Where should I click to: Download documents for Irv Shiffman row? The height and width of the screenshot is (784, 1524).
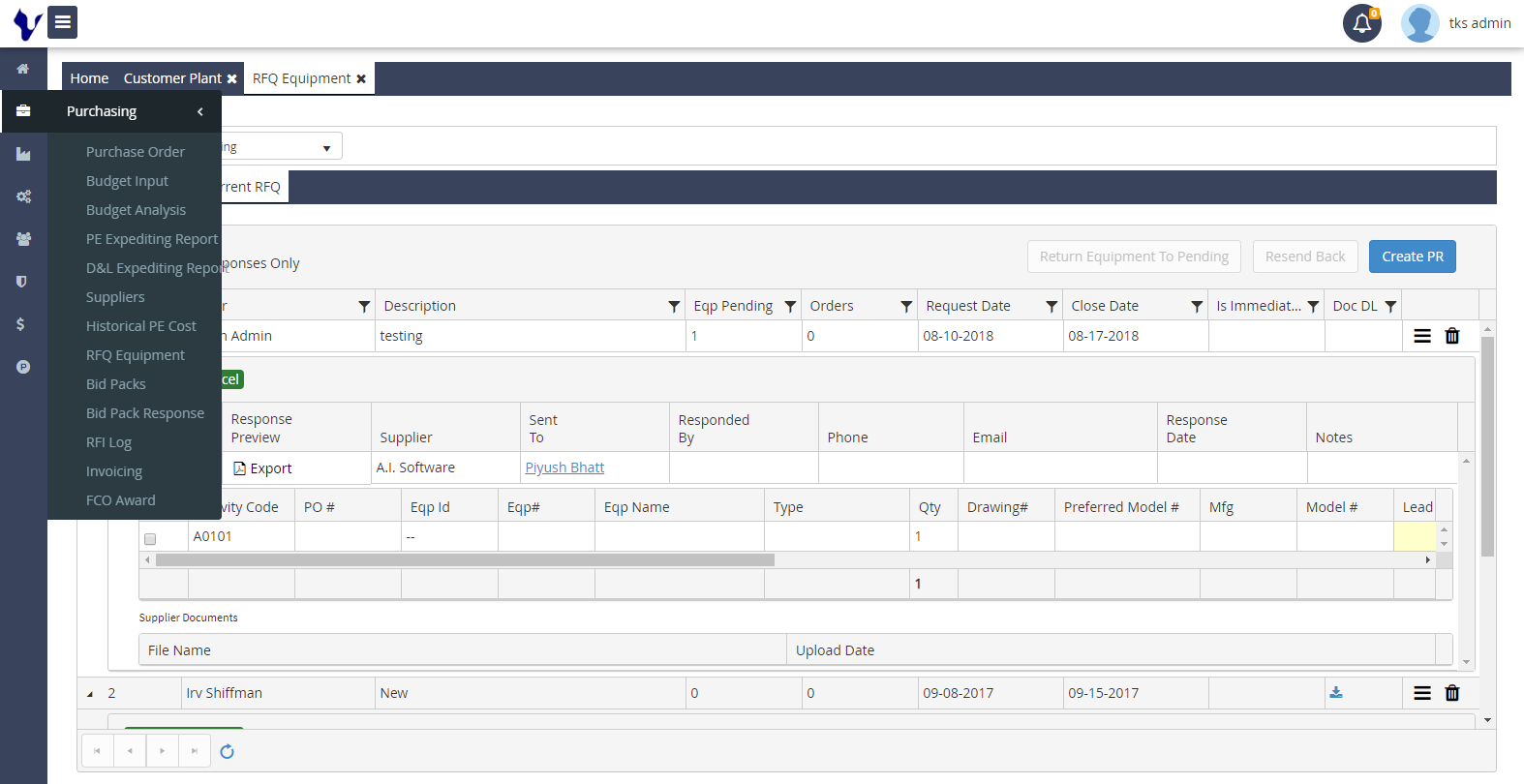coord(1336,692)
